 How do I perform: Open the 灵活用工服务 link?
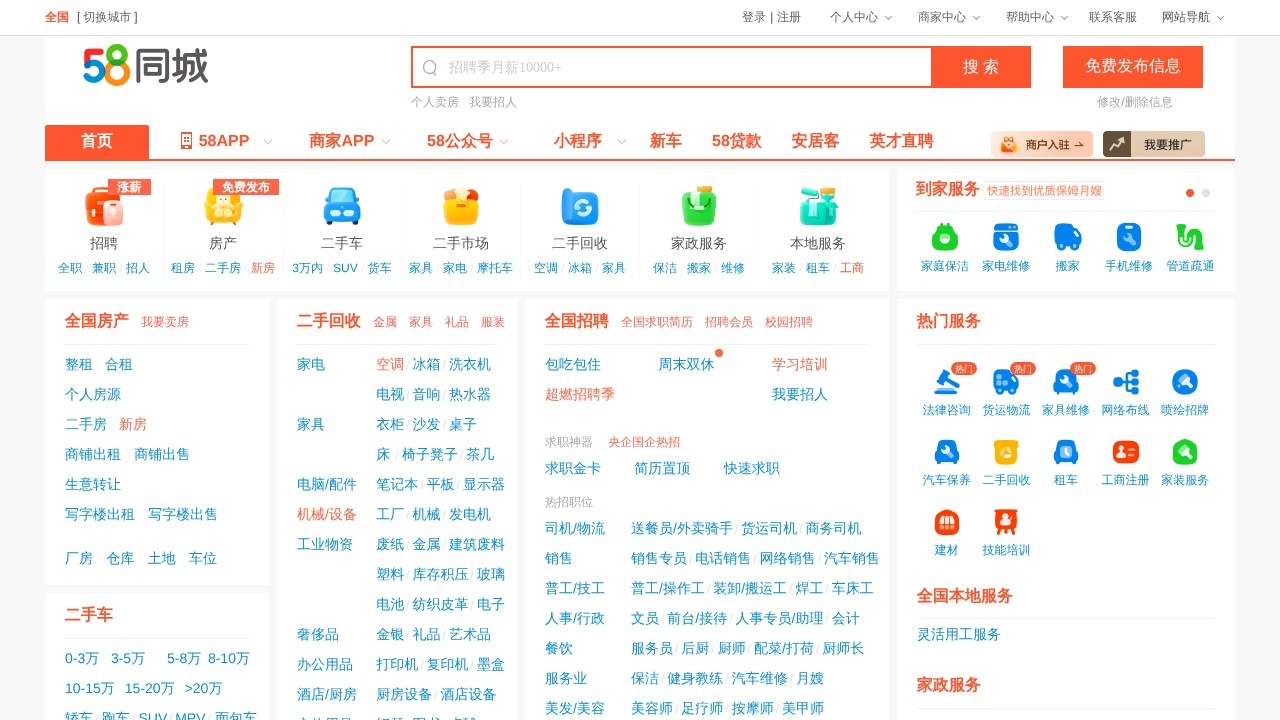pos(959,634)
